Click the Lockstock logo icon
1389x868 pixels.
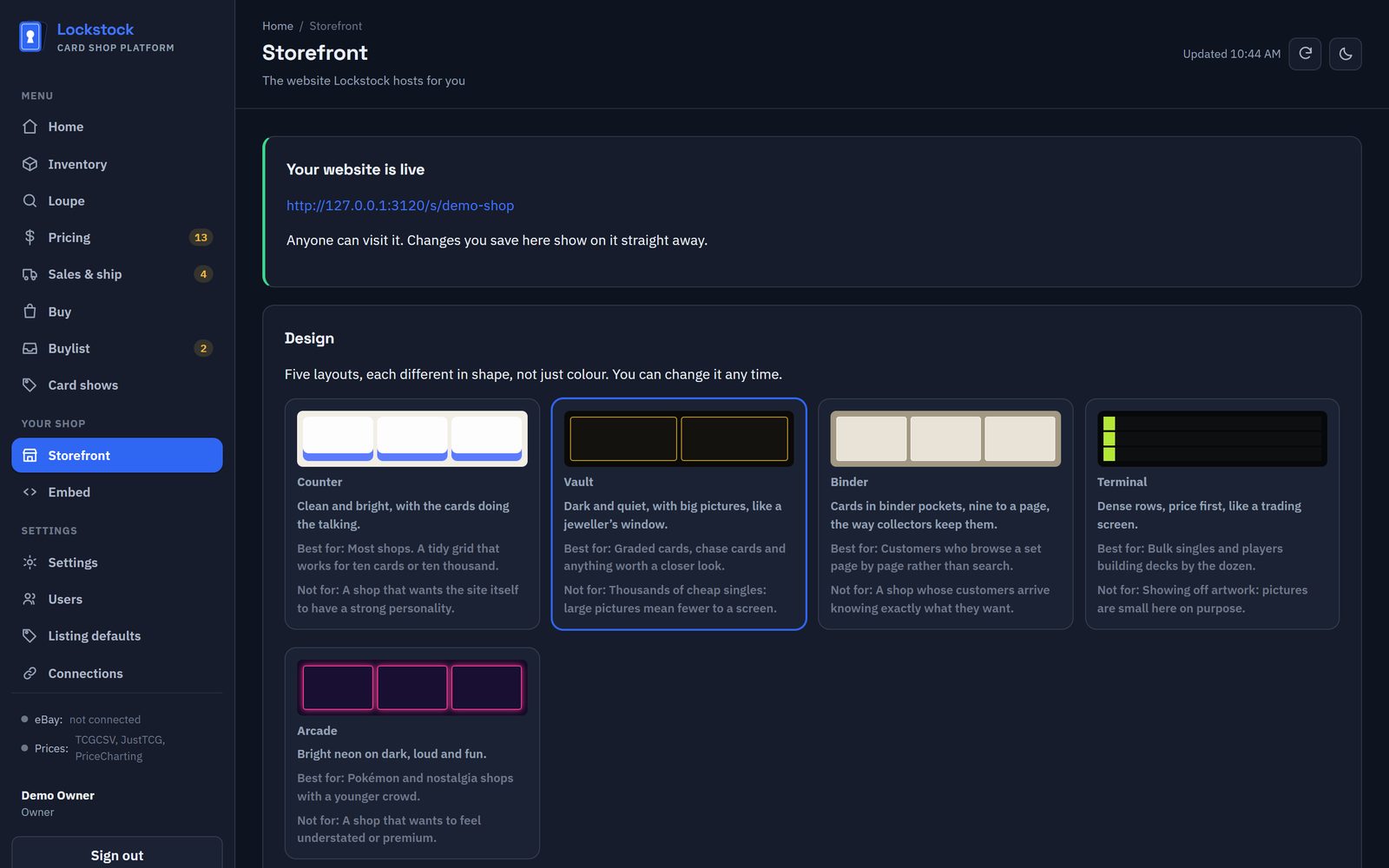tap(30, 36)
